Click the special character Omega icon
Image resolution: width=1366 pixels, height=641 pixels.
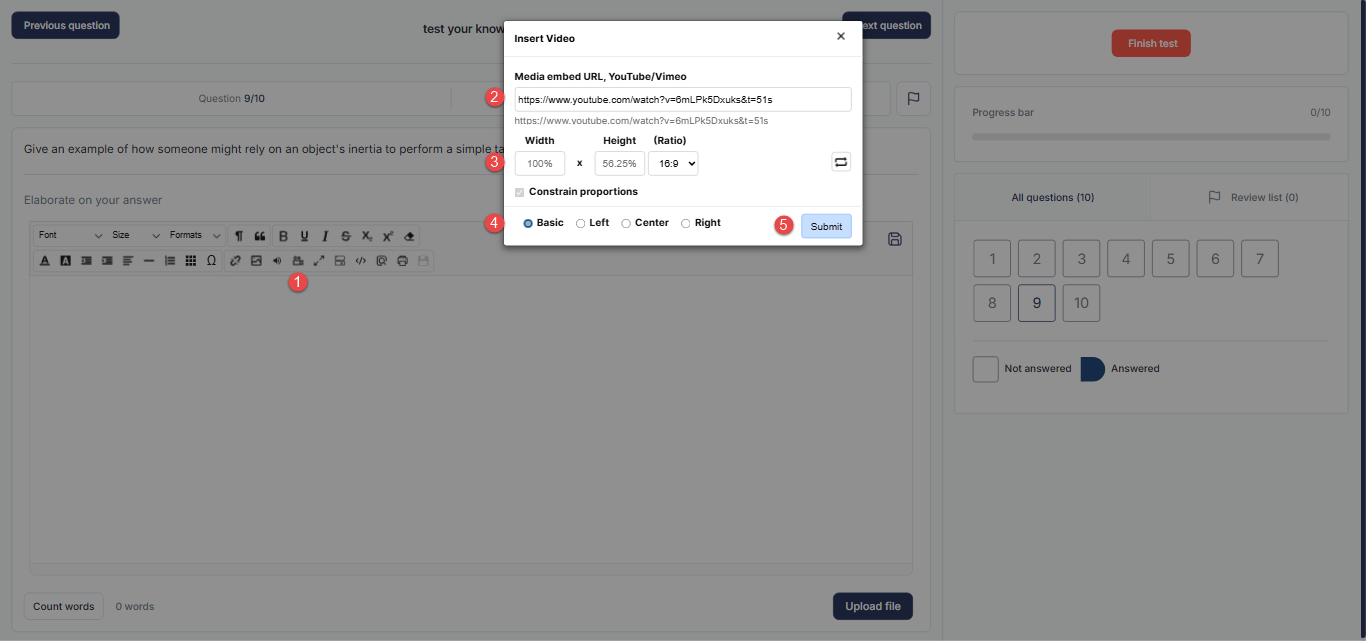(211, 261)
